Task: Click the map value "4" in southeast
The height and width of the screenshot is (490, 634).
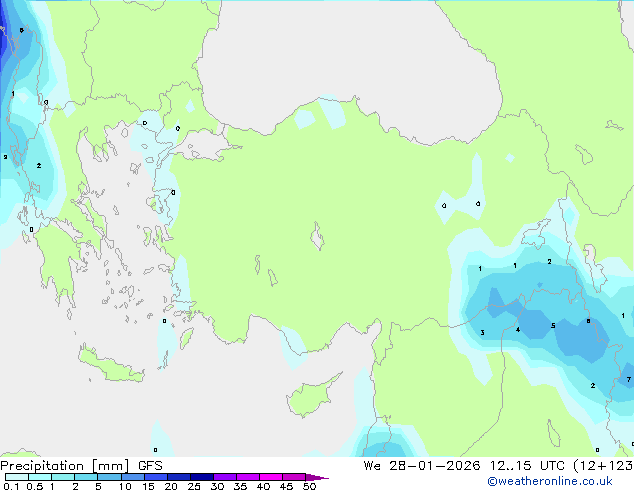Action: [x=518, y=330]
